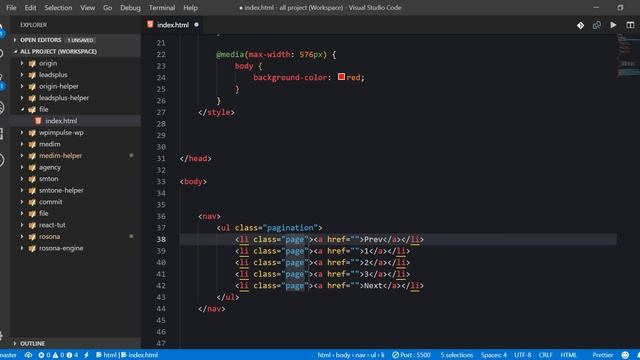Click the feedback smiley icon
Image resolution: width=640 pixels, height=360 pixels.
[x=625, y=355]
